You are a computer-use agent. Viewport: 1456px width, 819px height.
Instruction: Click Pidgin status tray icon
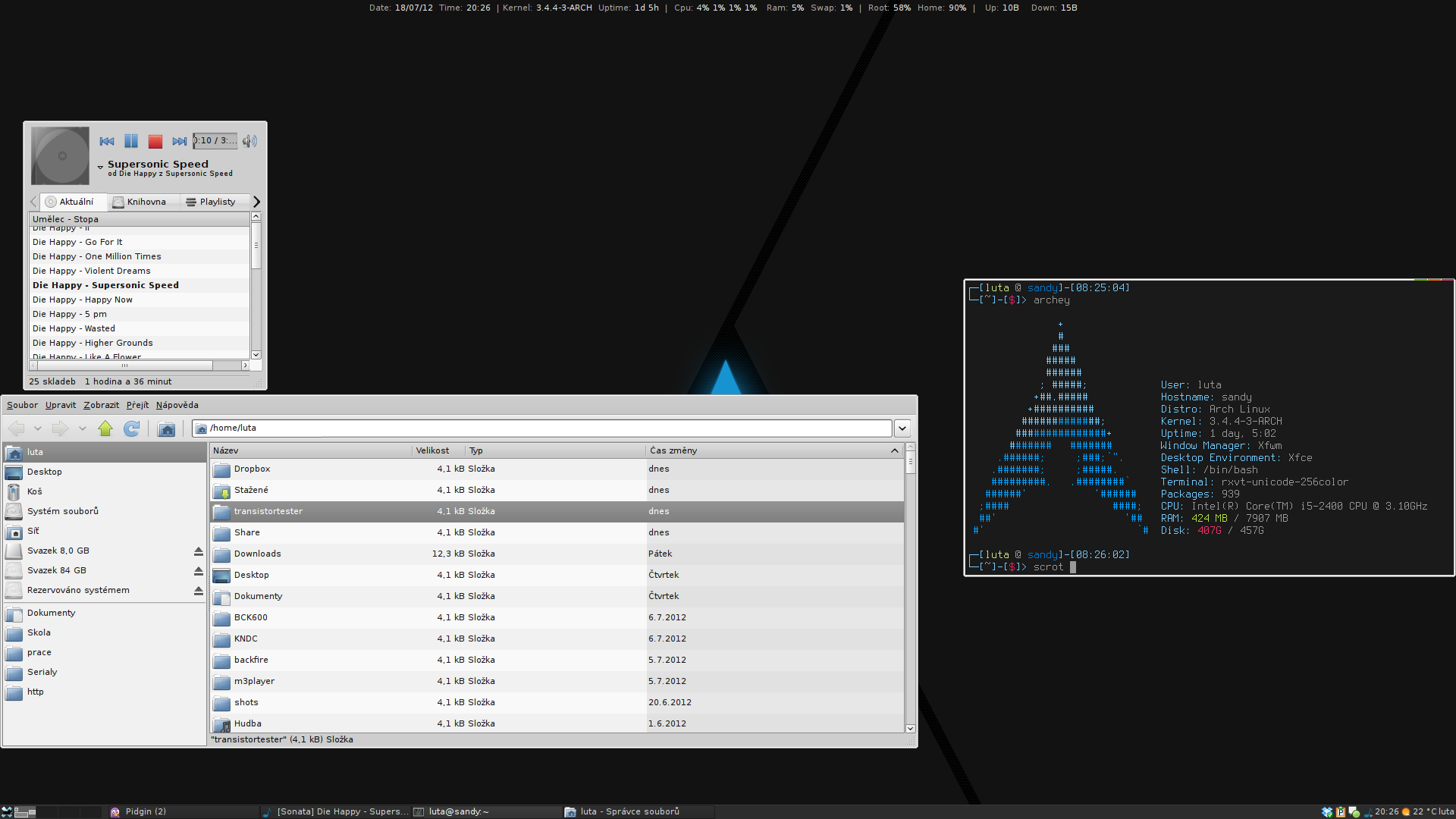[1354, 811]
